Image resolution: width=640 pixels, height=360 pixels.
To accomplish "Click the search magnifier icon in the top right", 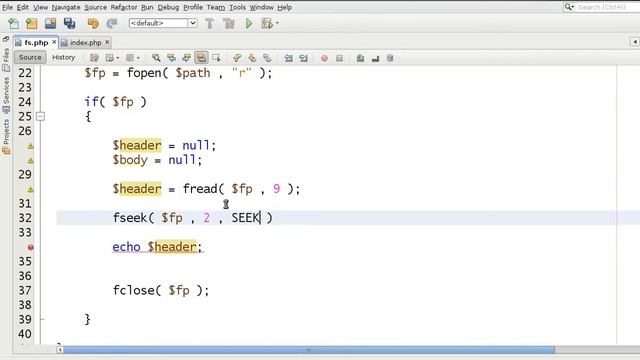I will [x=568, y=7].
